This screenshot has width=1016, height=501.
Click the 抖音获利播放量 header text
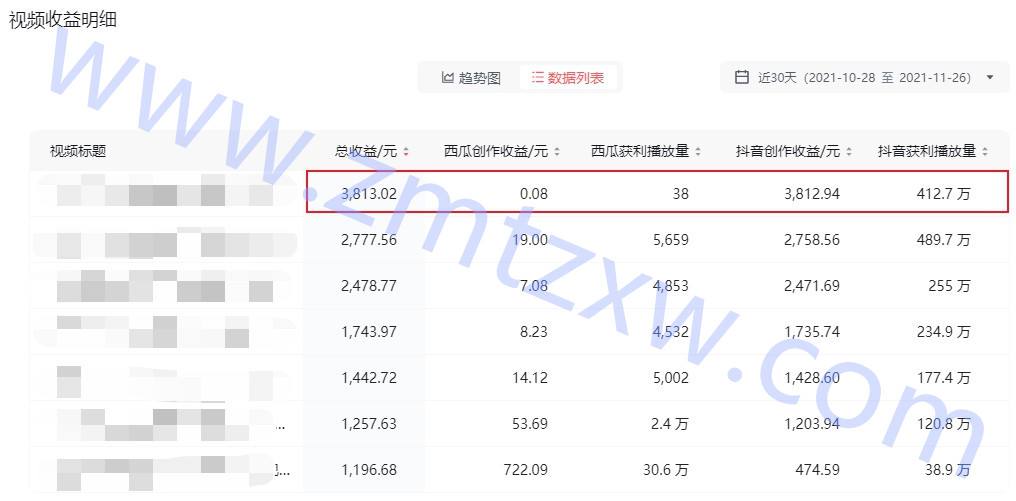tap(927, 152)
